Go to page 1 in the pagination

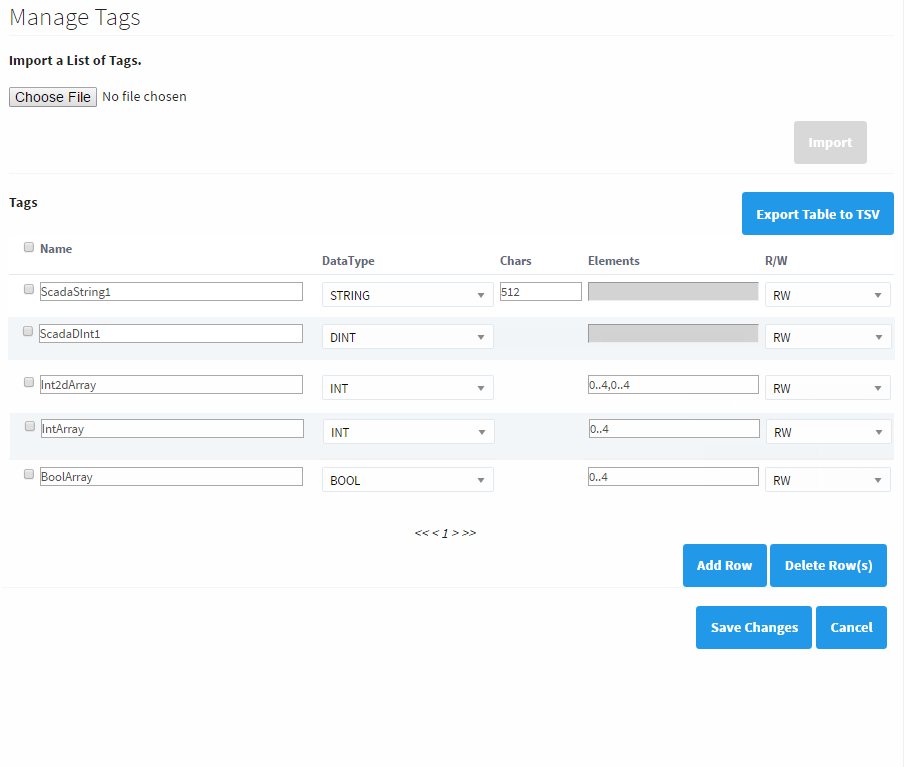(x=445, y=533)
